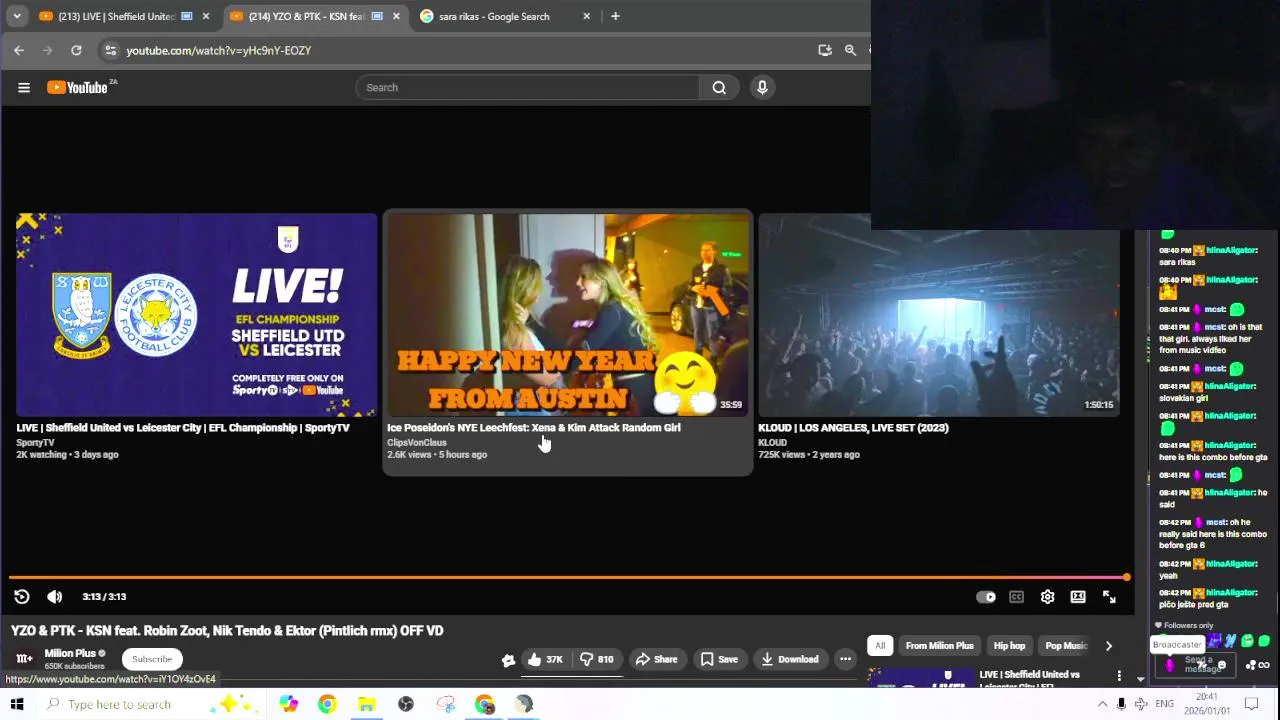The image size is (1280, 720).
Task: Open the zoom magnifier in the address bar
Action: click(850, 50)
